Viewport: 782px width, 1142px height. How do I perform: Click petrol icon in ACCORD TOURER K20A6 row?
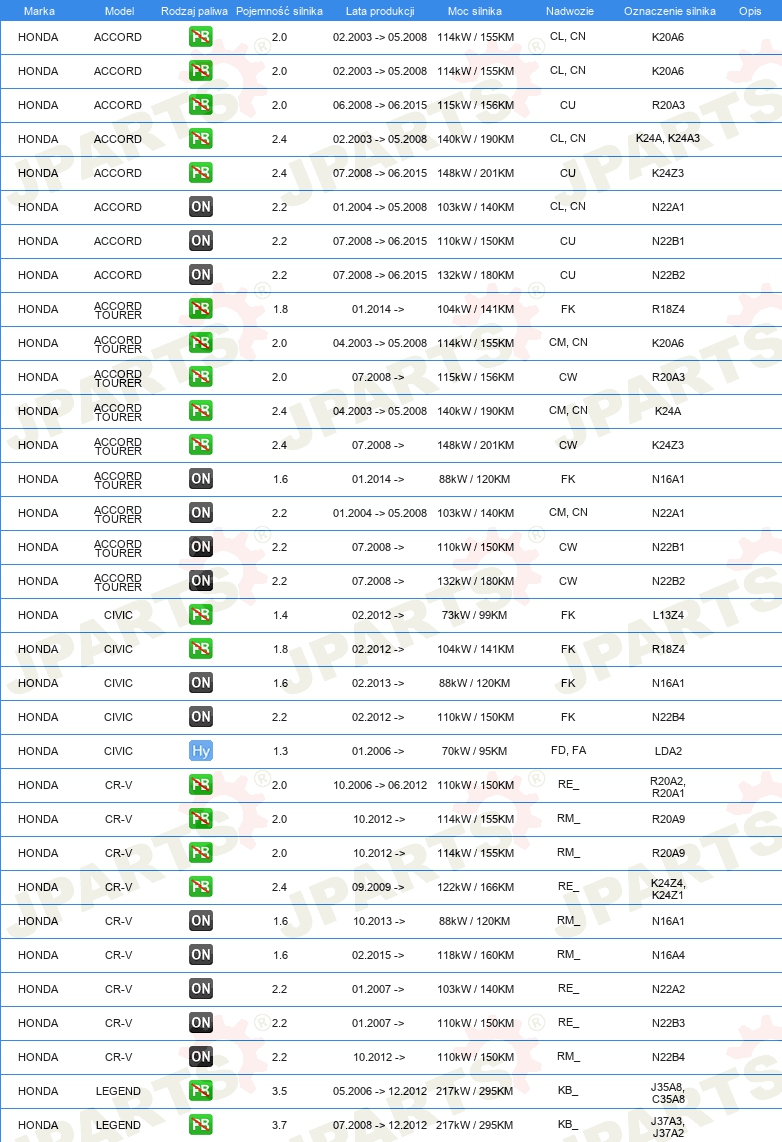pos(201,342)
